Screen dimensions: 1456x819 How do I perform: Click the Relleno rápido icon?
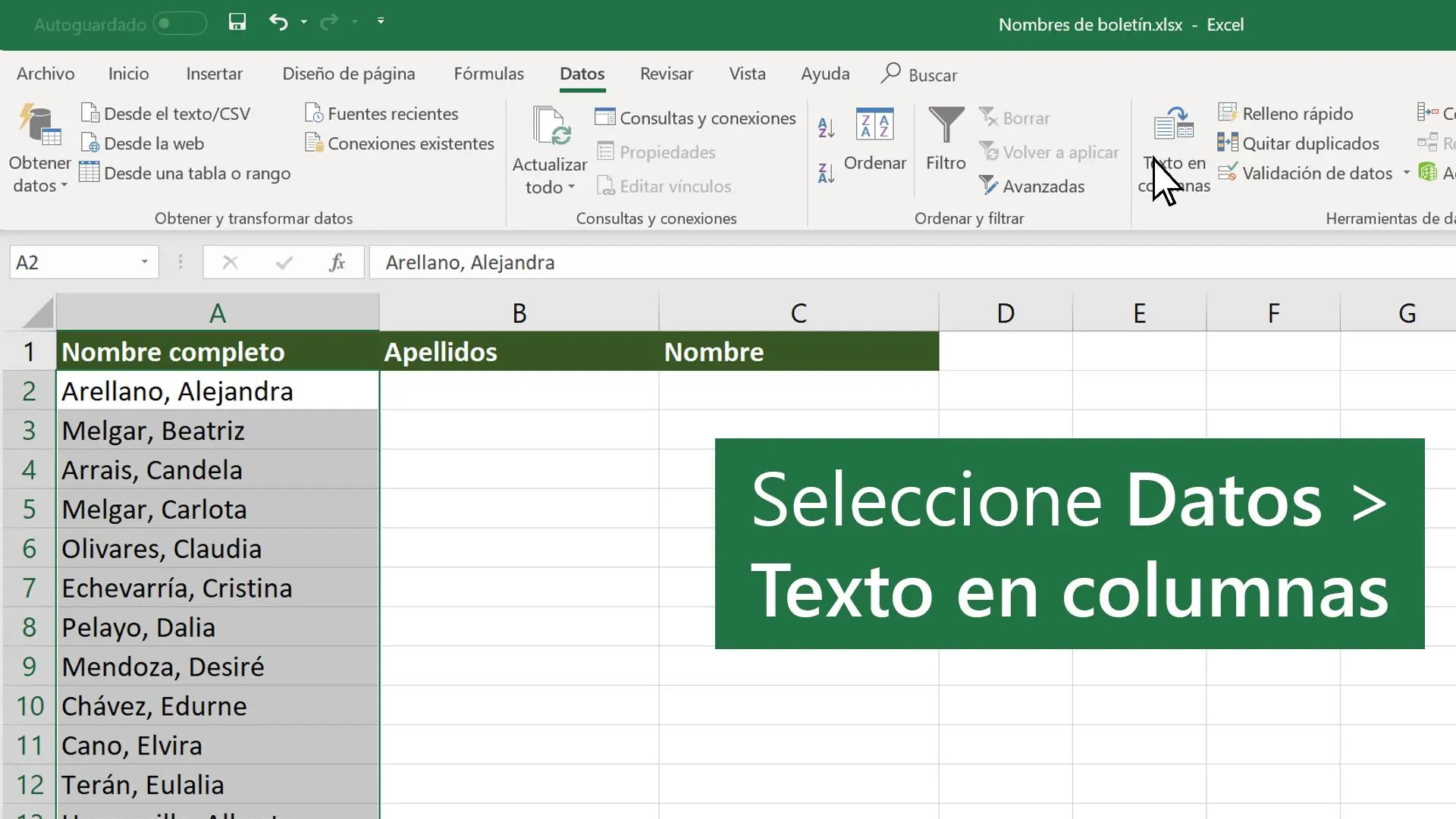tap(1228, 113)
